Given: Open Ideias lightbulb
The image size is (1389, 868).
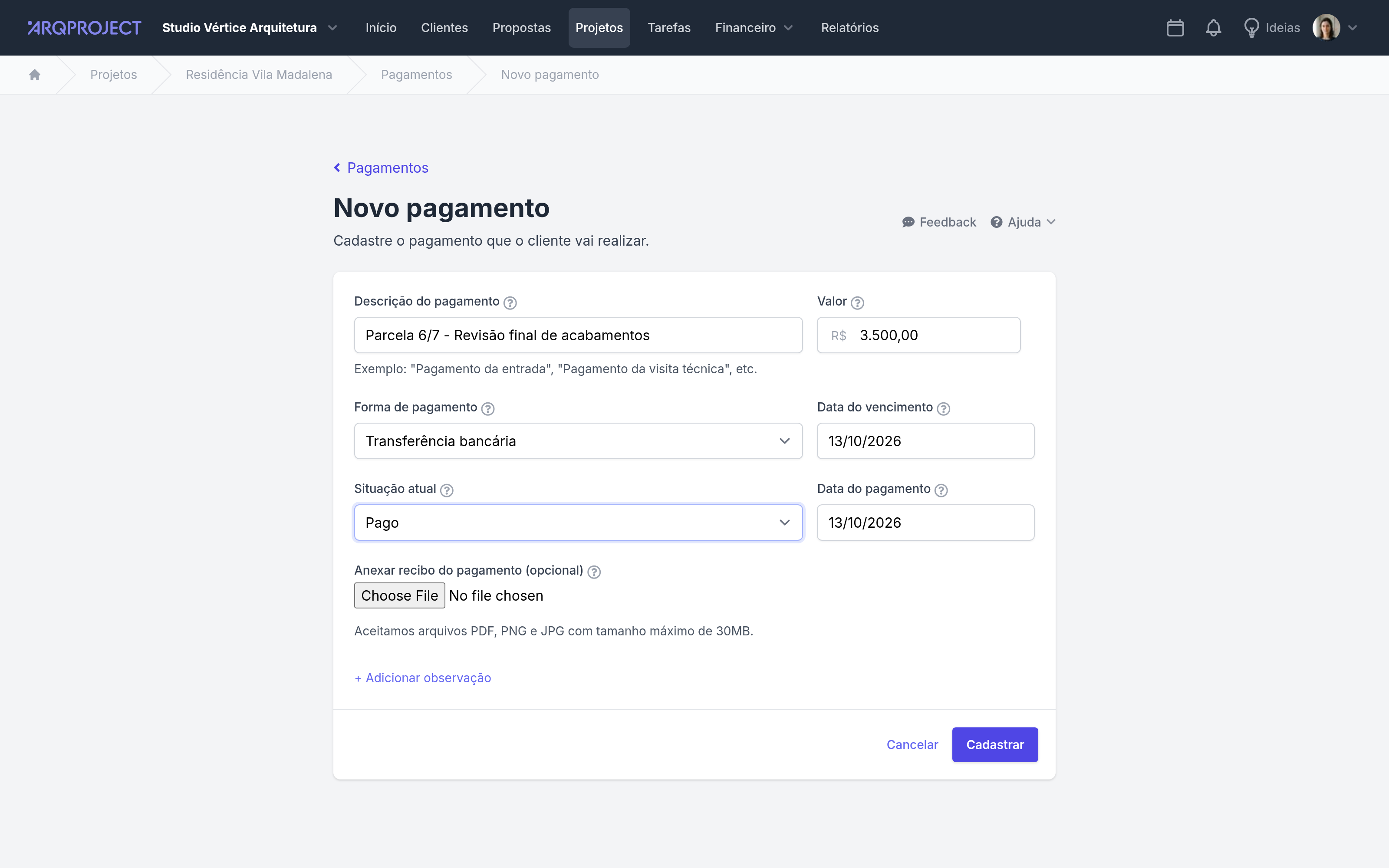Looking at the screenshot, I should point(1271,27).
